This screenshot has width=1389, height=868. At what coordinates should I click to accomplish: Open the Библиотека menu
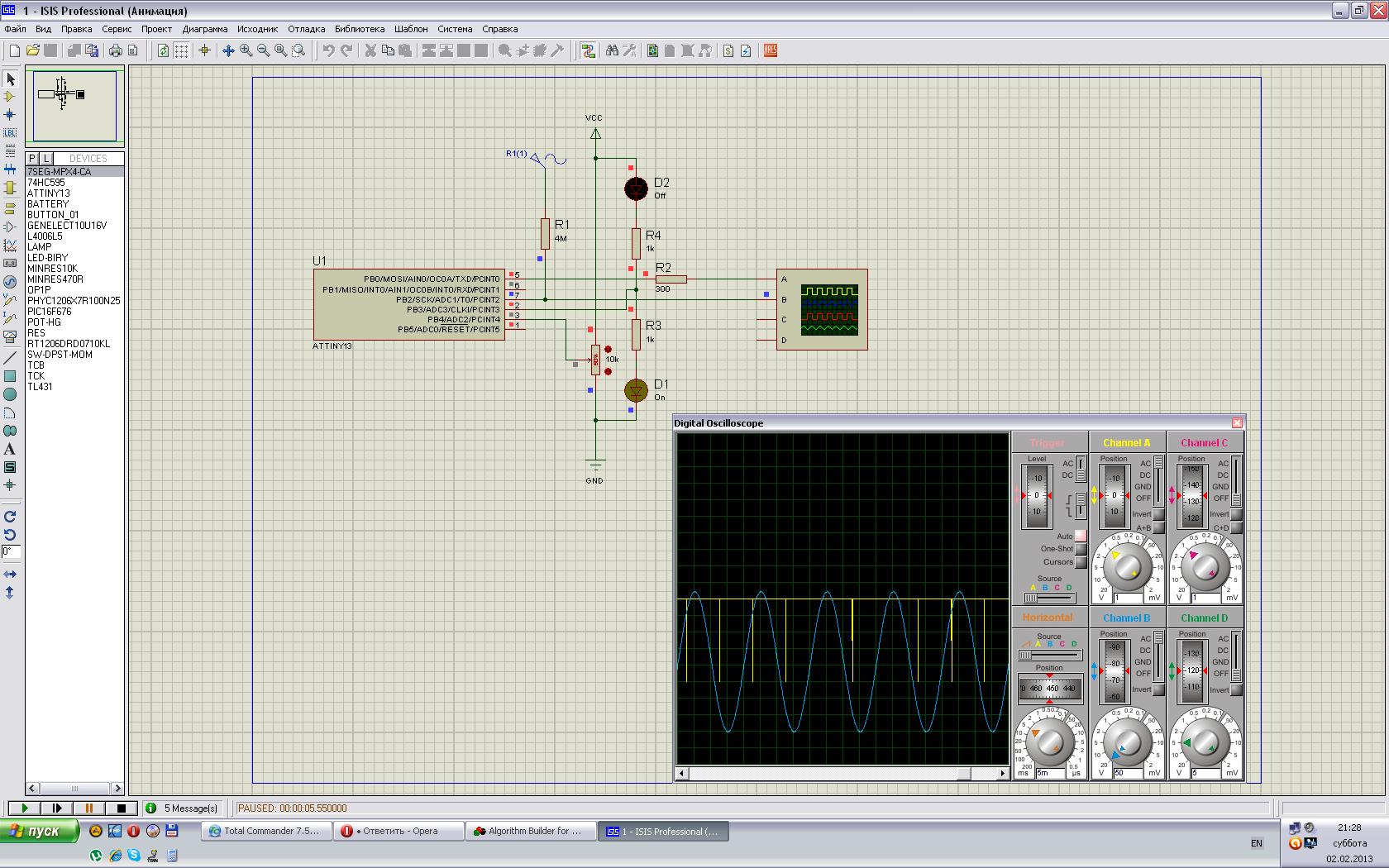360,29
